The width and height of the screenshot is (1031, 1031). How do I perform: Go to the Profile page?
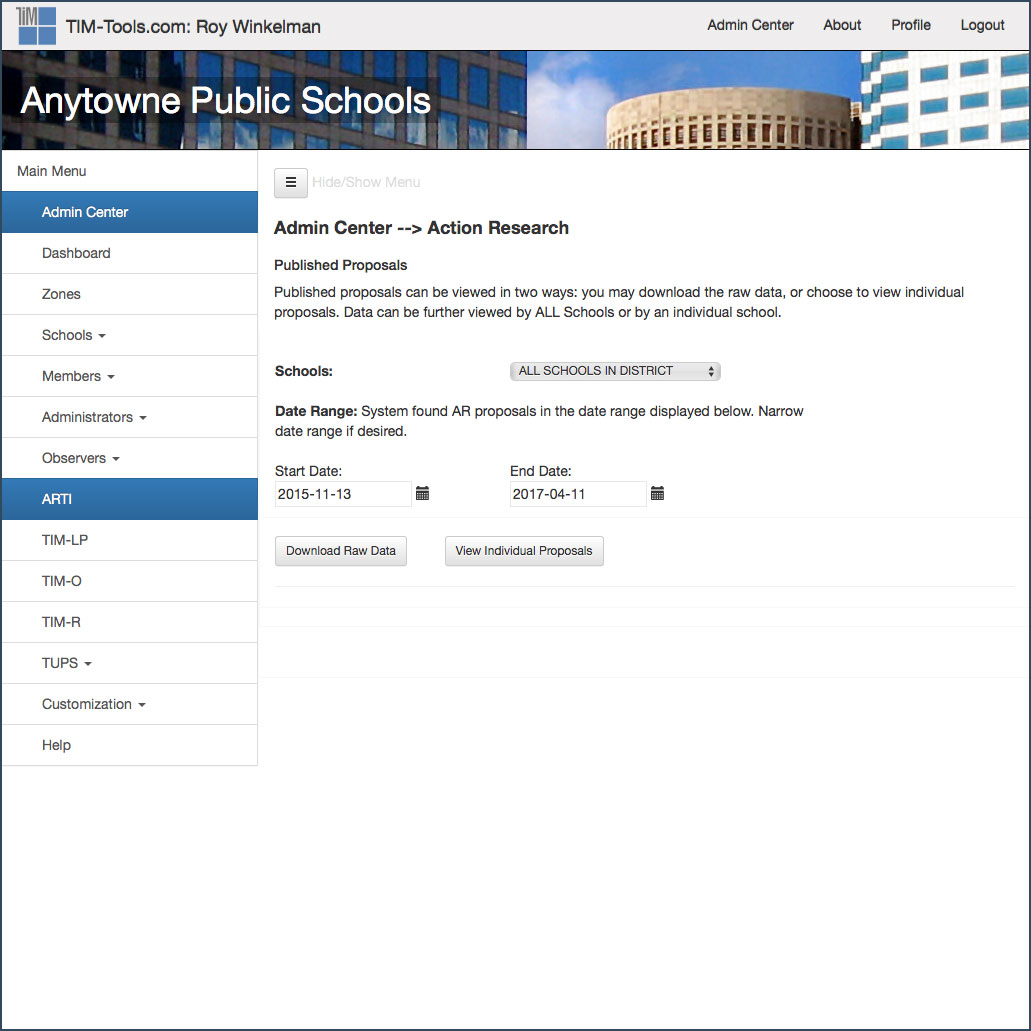911,25
